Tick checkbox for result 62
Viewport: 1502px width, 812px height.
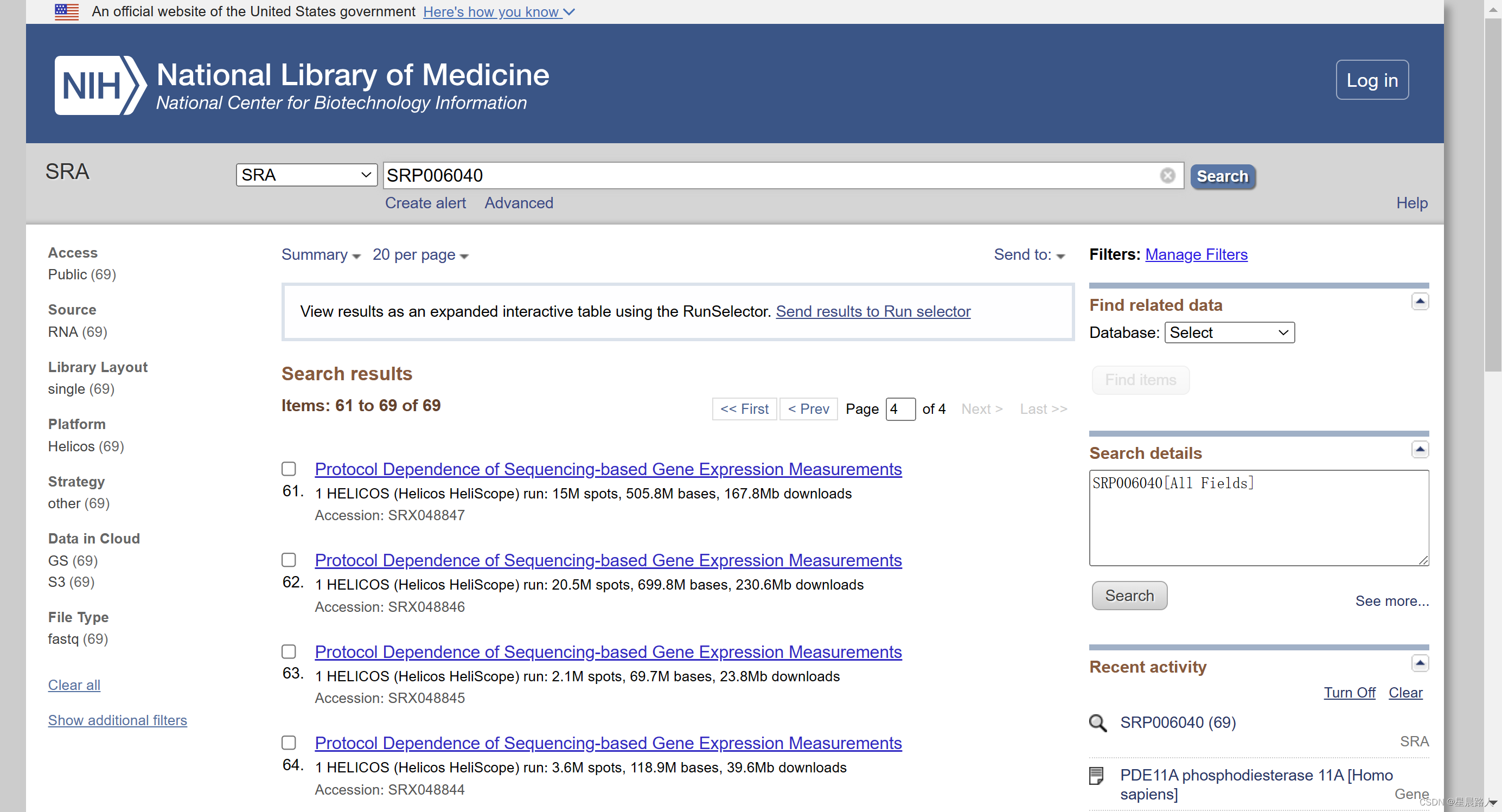click(289, 560)
